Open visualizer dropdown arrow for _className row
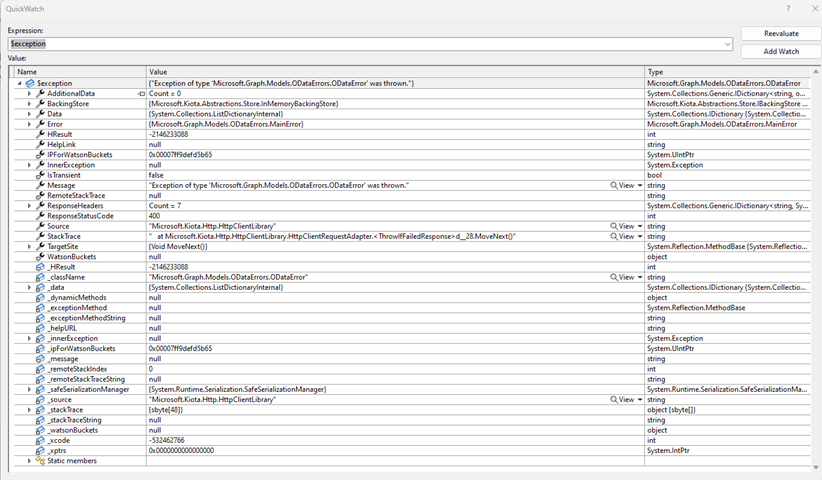This screenshot has width=822, height=480. point(640,277)
